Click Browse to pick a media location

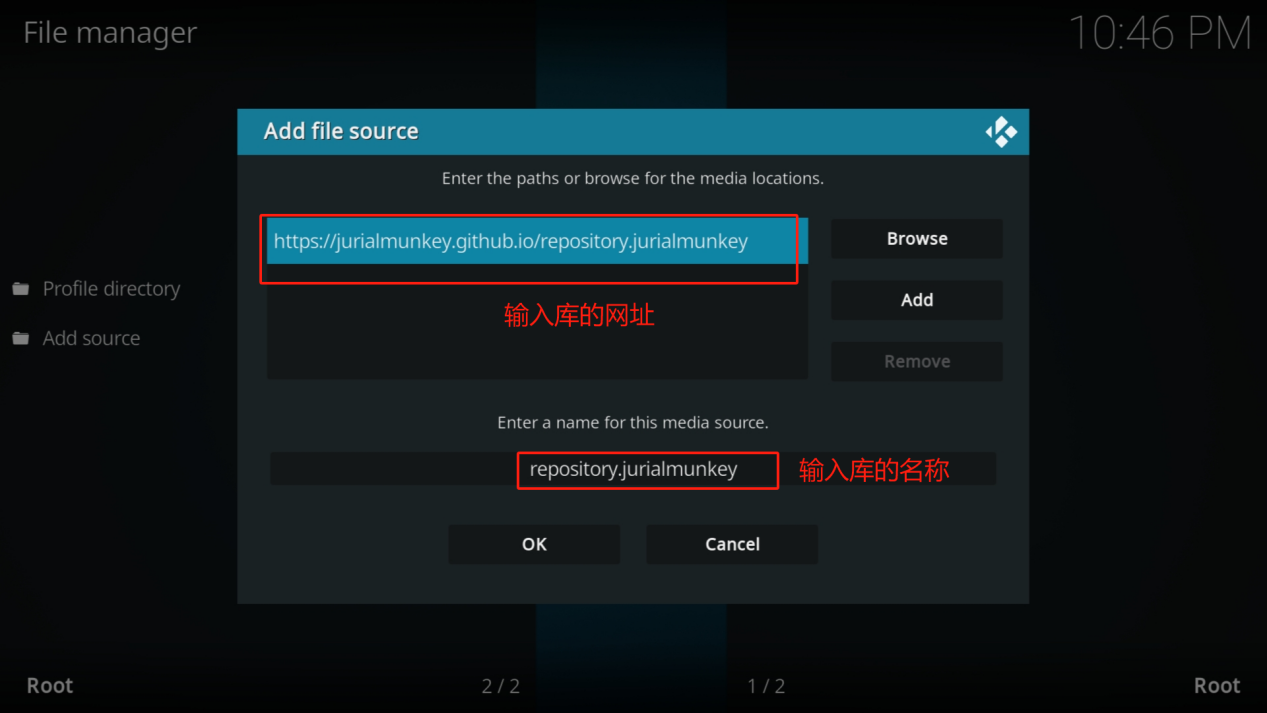[x=917, y=239]
